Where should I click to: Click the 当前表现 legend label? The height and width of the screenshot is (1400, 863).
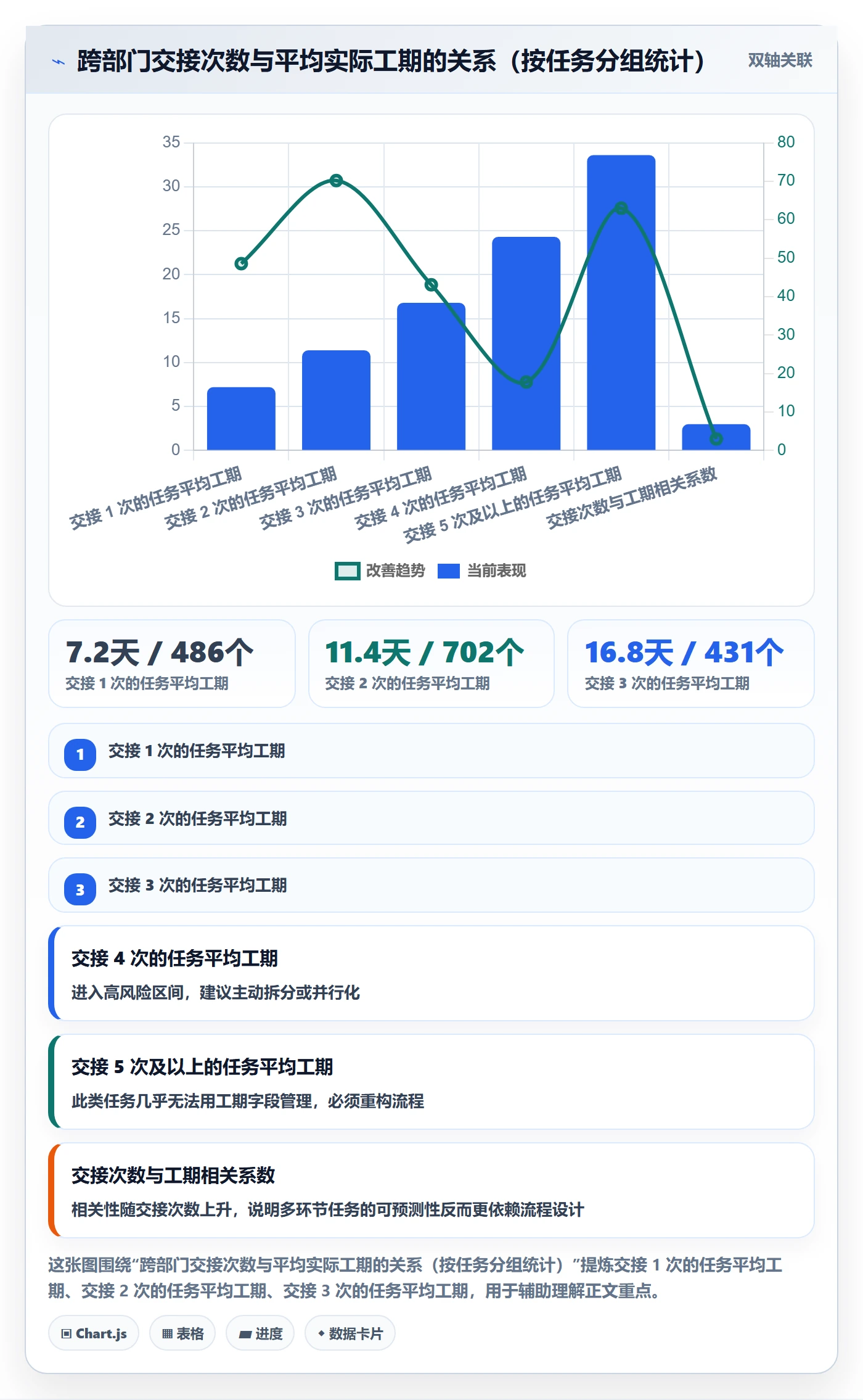tap(497, 571)
